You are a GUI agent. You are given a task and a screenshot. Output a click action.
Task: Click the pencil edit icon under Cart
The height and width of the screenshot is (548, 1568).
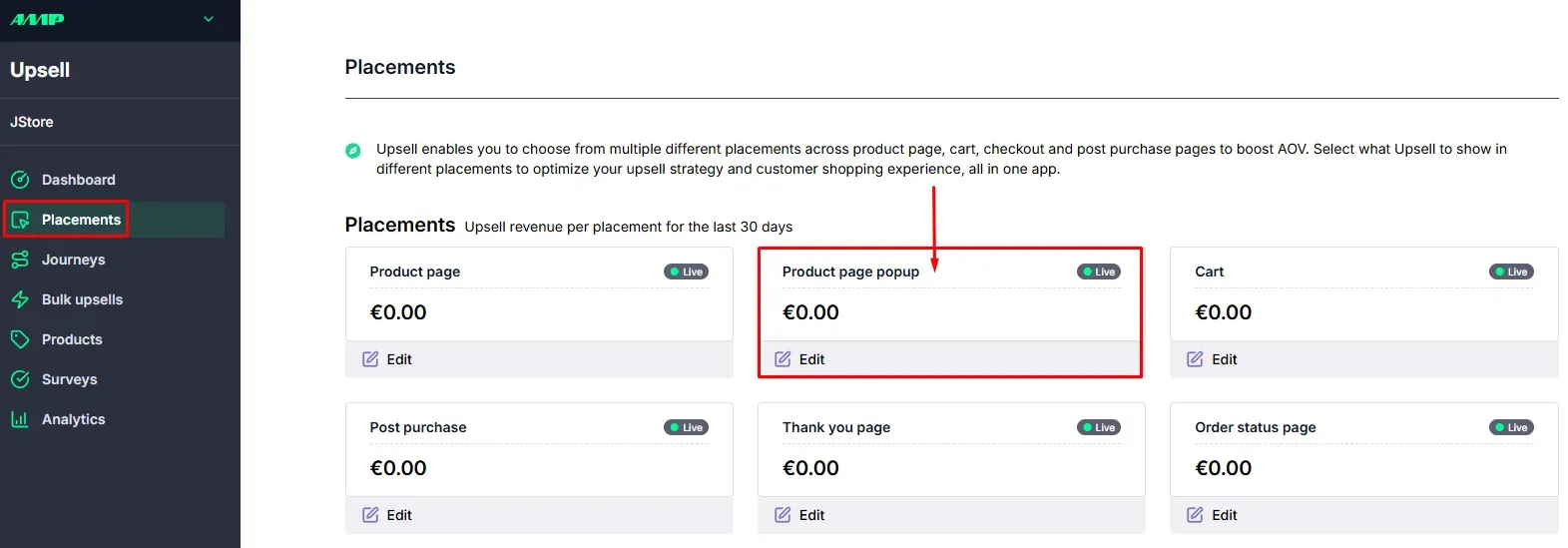click(1195, 359)
